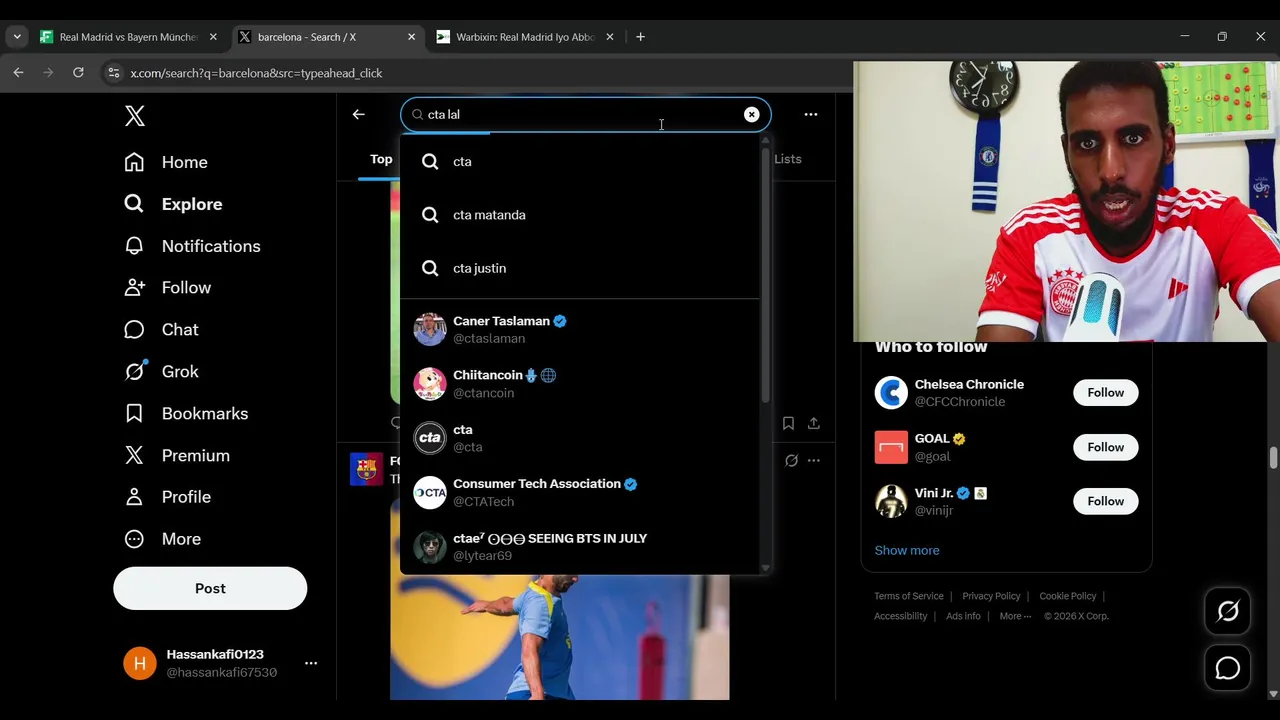This screenshot has width=1280, height=720.
Task: Click browser back arrow
Action: click(18, 72)
